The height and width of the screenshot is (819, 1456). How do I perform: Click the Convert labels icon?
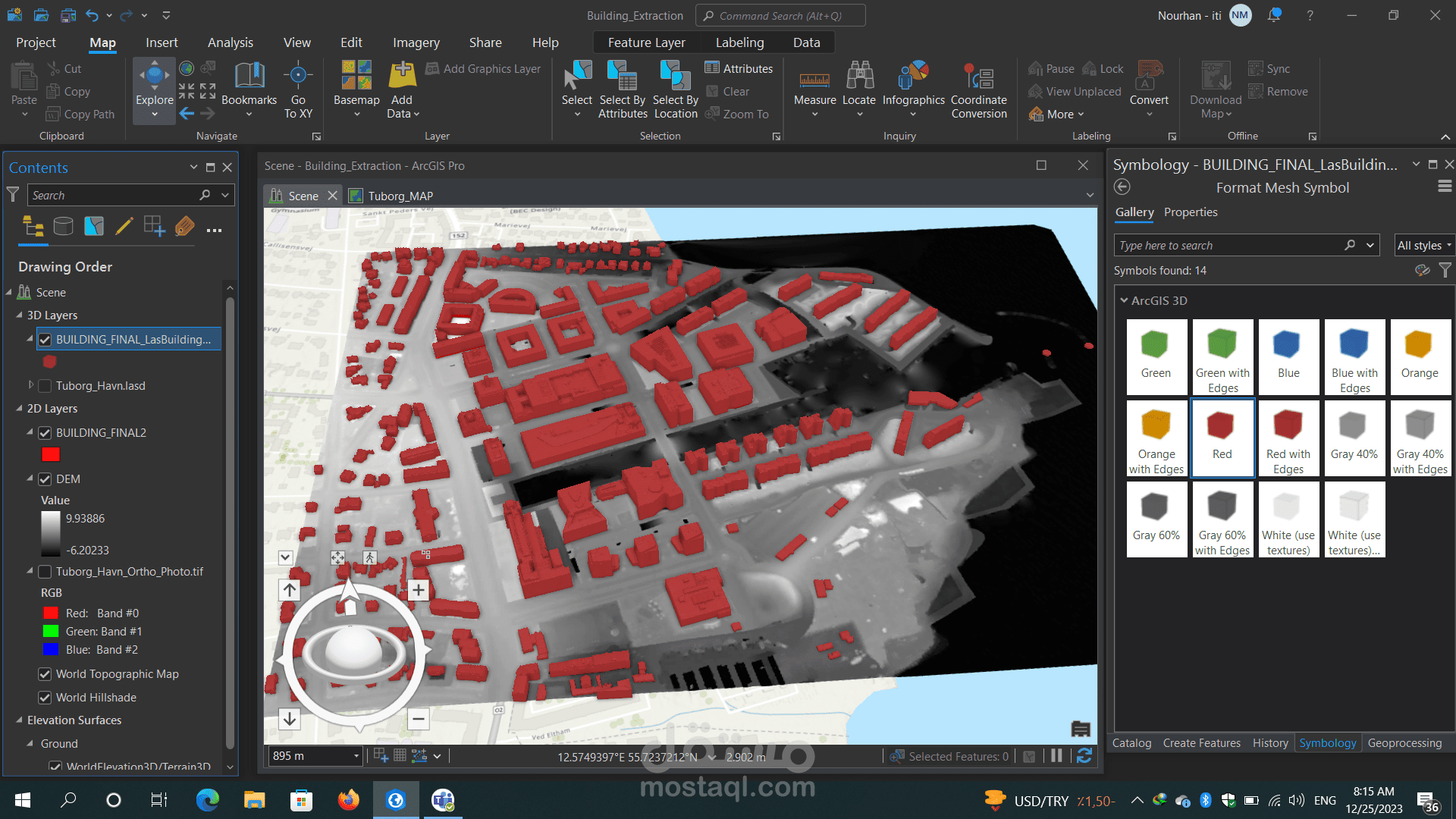point(1150,76)
